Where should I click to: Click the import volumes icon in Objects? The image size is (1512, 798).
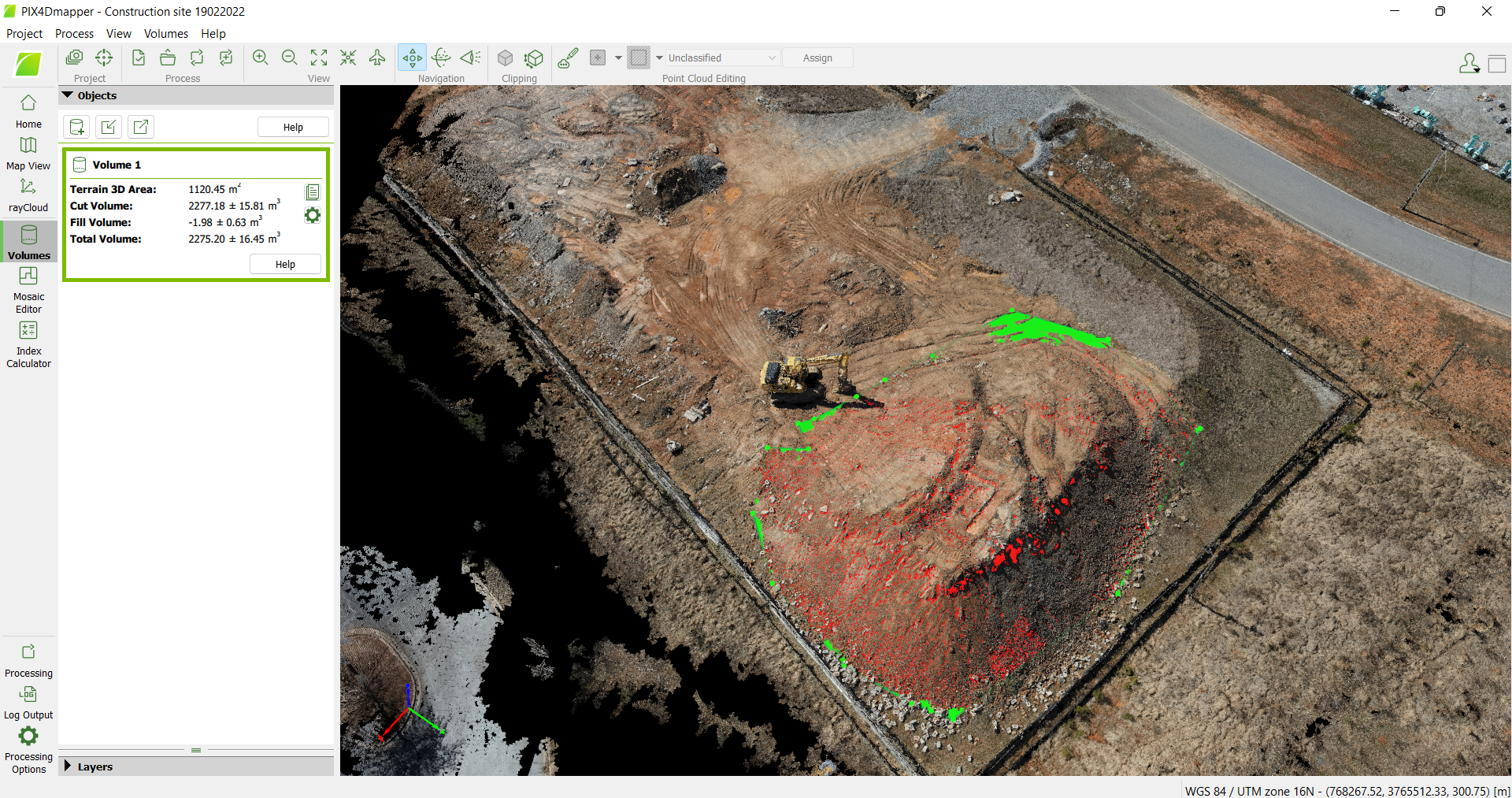109,127
